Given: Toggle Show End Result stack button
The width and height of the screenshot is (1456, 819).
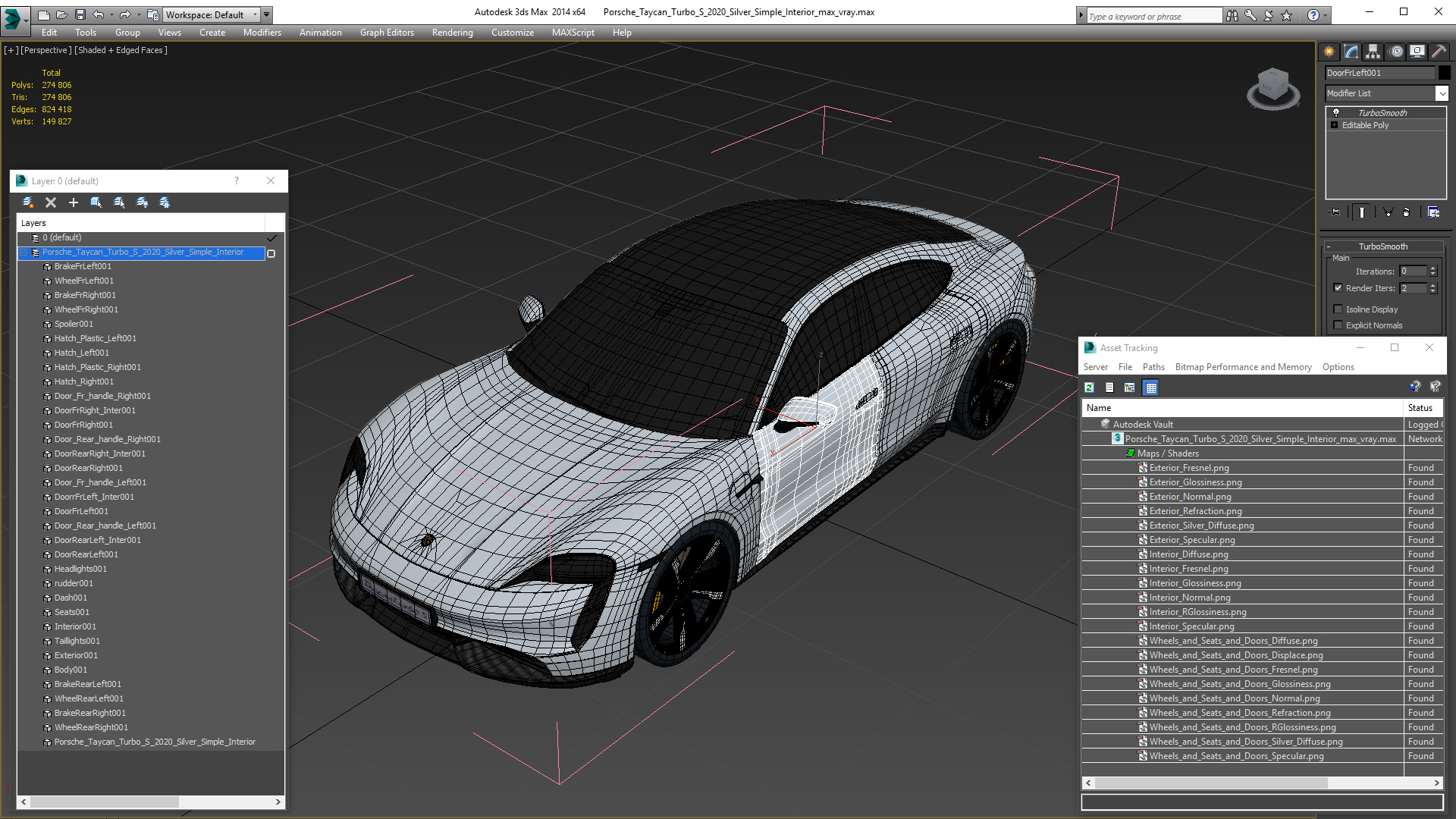Looking at the screenshot, I should point(1361,212).
